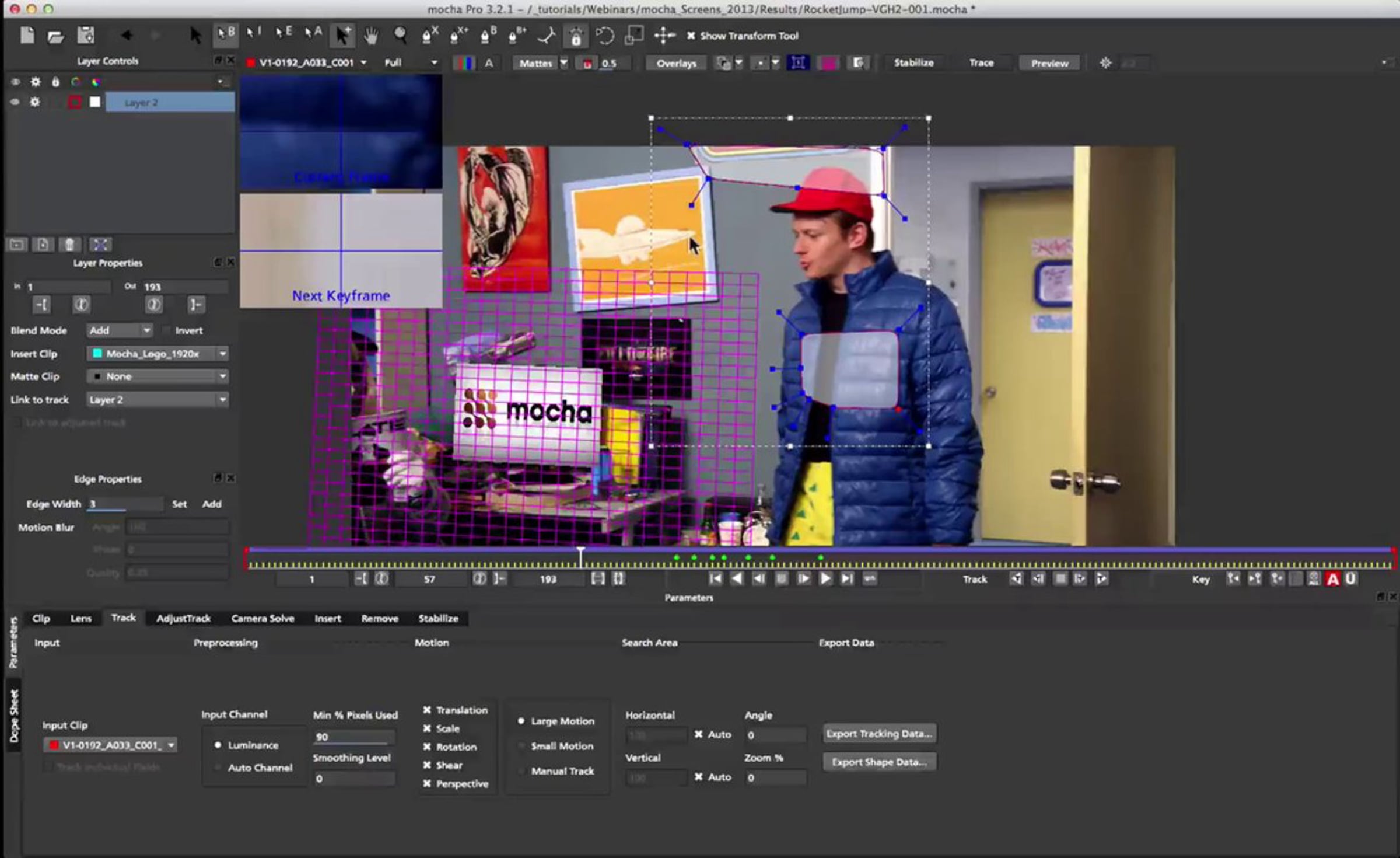Switch to the Clip tab
This screenshot has width=1400, height=858.
pos(41,619)
